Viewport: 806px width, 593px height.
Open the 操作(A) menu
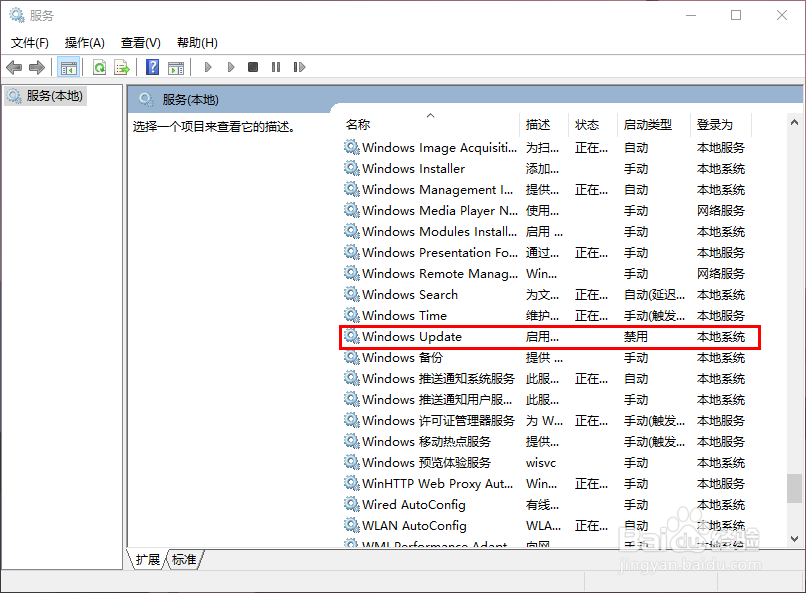tap(85, 43)
